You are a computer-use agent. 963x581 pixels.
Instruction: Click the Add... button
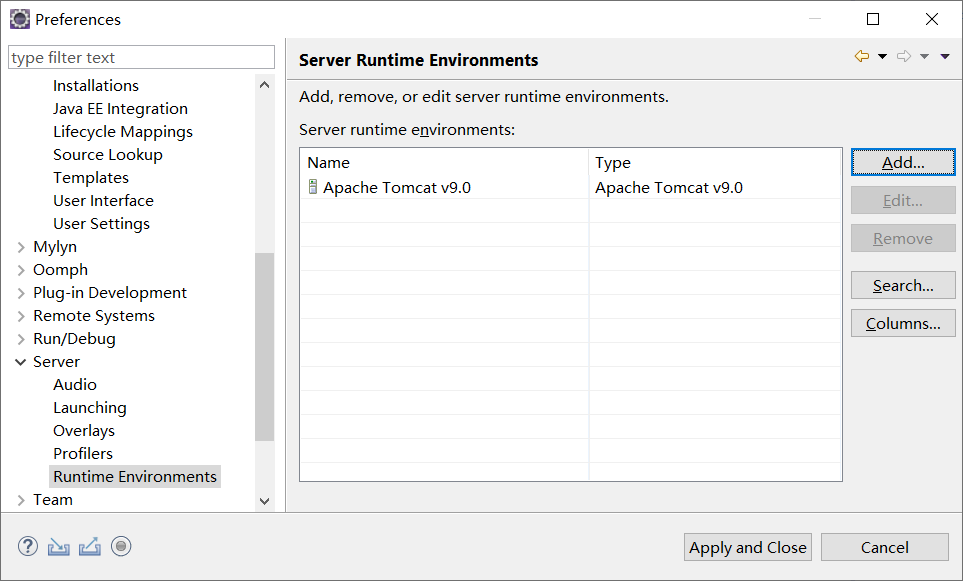(x=903, y=162)
